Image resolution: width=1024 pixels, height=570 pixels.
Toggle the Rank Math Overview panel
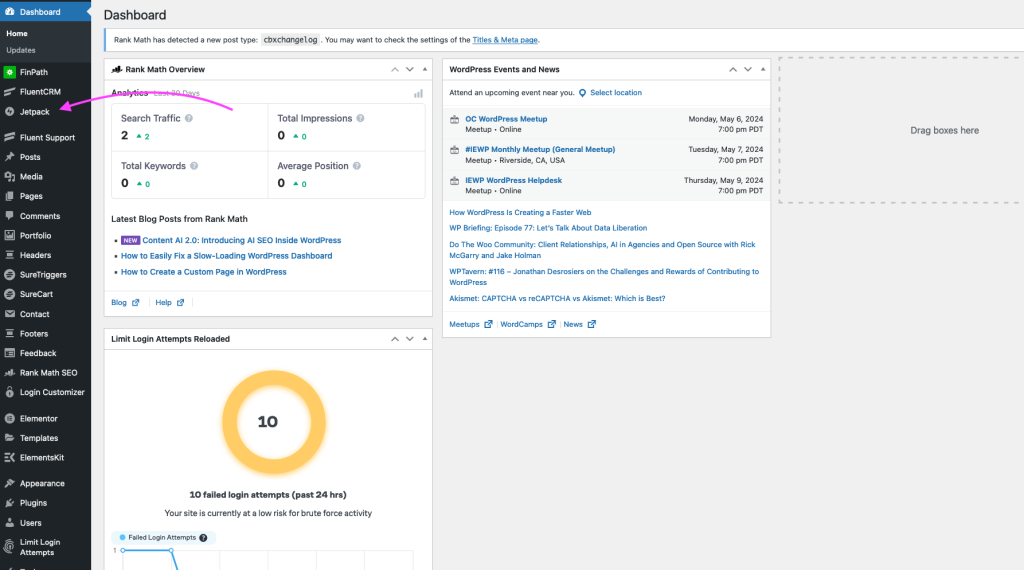point(424,70)
